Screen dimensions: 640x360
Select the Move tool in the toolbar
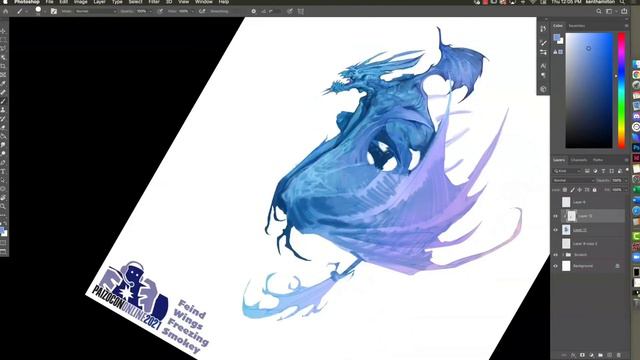(3, 31)
